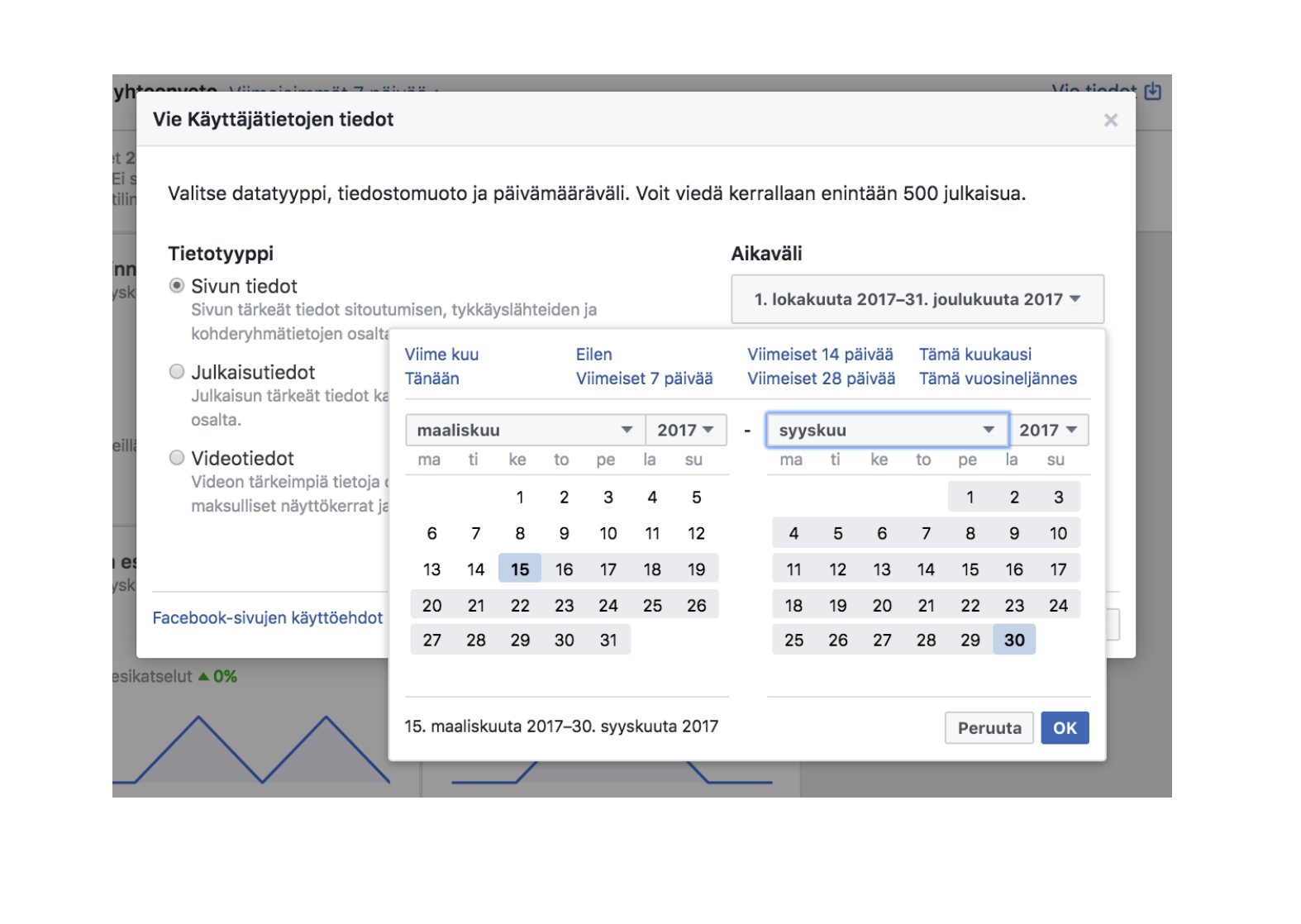The width and height of the screenshot is (1301, 924).
Task: Choose Viimeiset 14 päivää preset
Action: (820, 355)
